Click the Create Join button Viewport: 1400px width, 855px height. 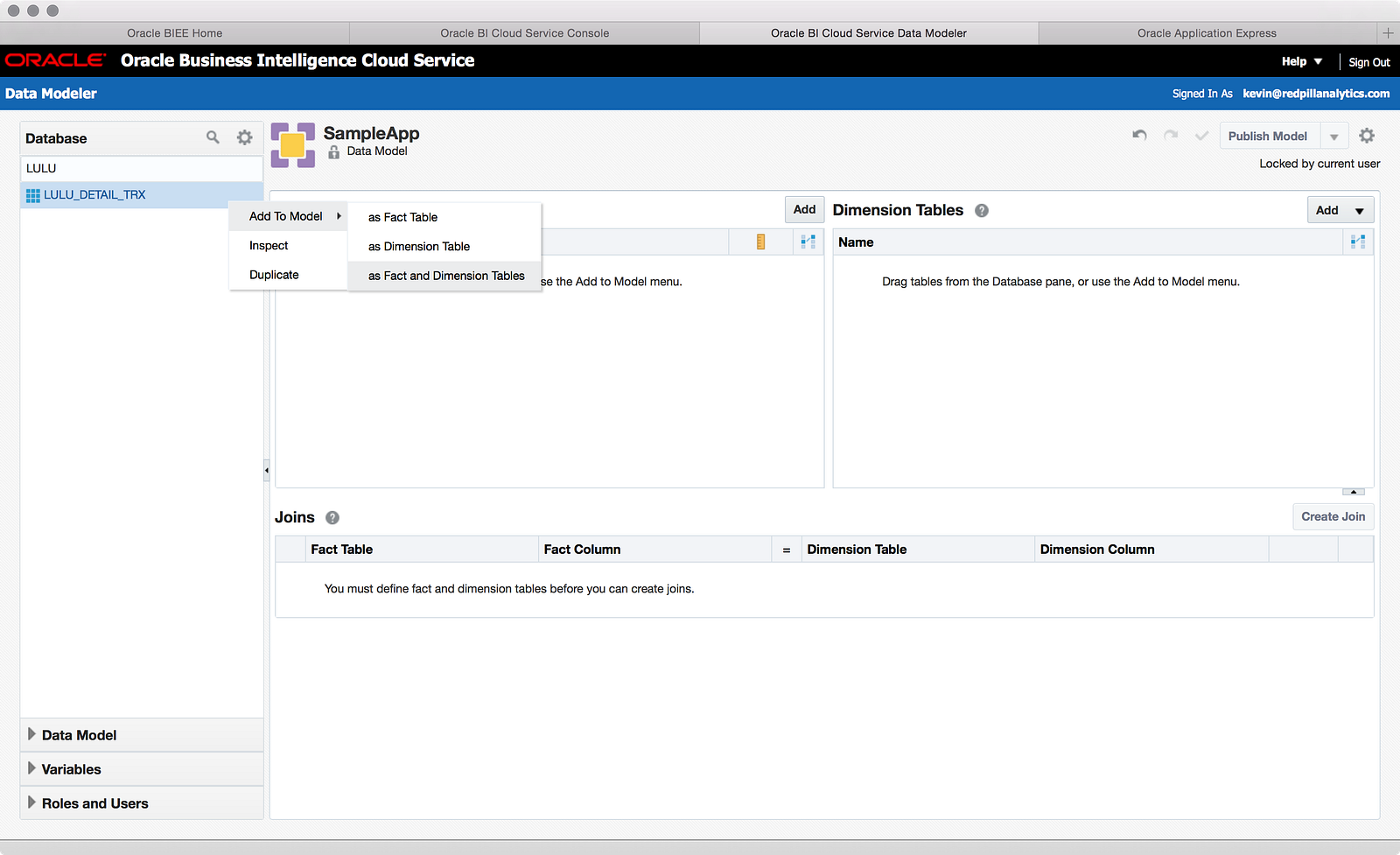1333,517
